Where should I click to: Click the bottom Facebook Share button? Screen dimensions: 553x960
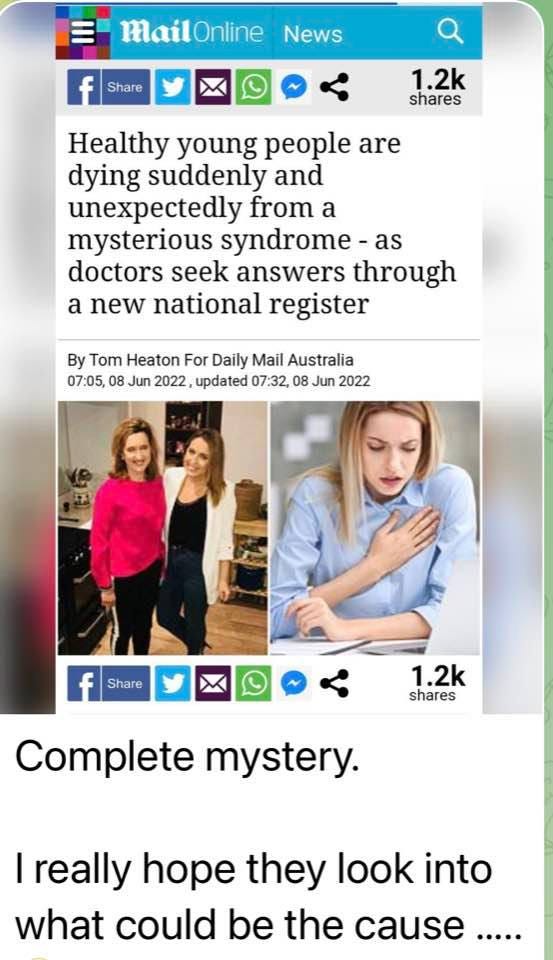tap(108, 683)
